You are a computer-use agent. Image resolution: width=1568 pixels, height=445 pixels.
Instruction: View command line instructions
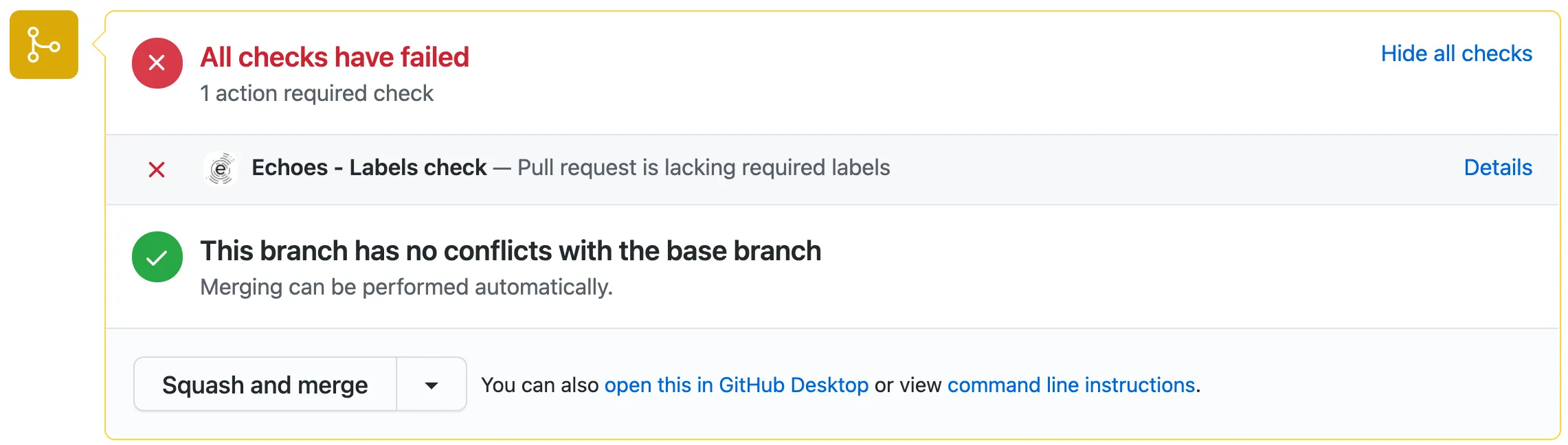click(1071, 385)
